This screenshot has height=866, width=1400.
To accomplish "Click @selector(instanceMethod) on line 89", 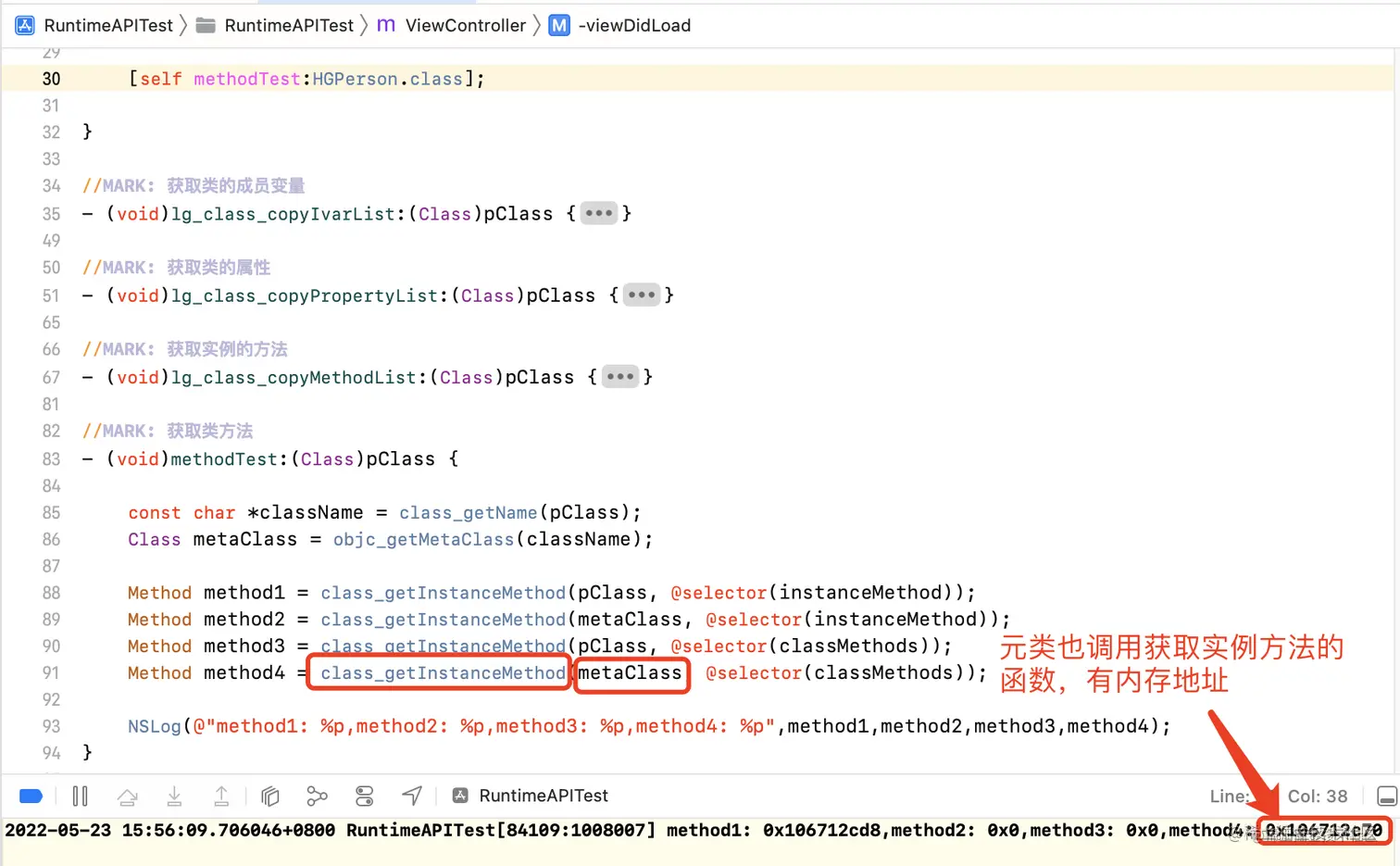I will click(852, 620).
